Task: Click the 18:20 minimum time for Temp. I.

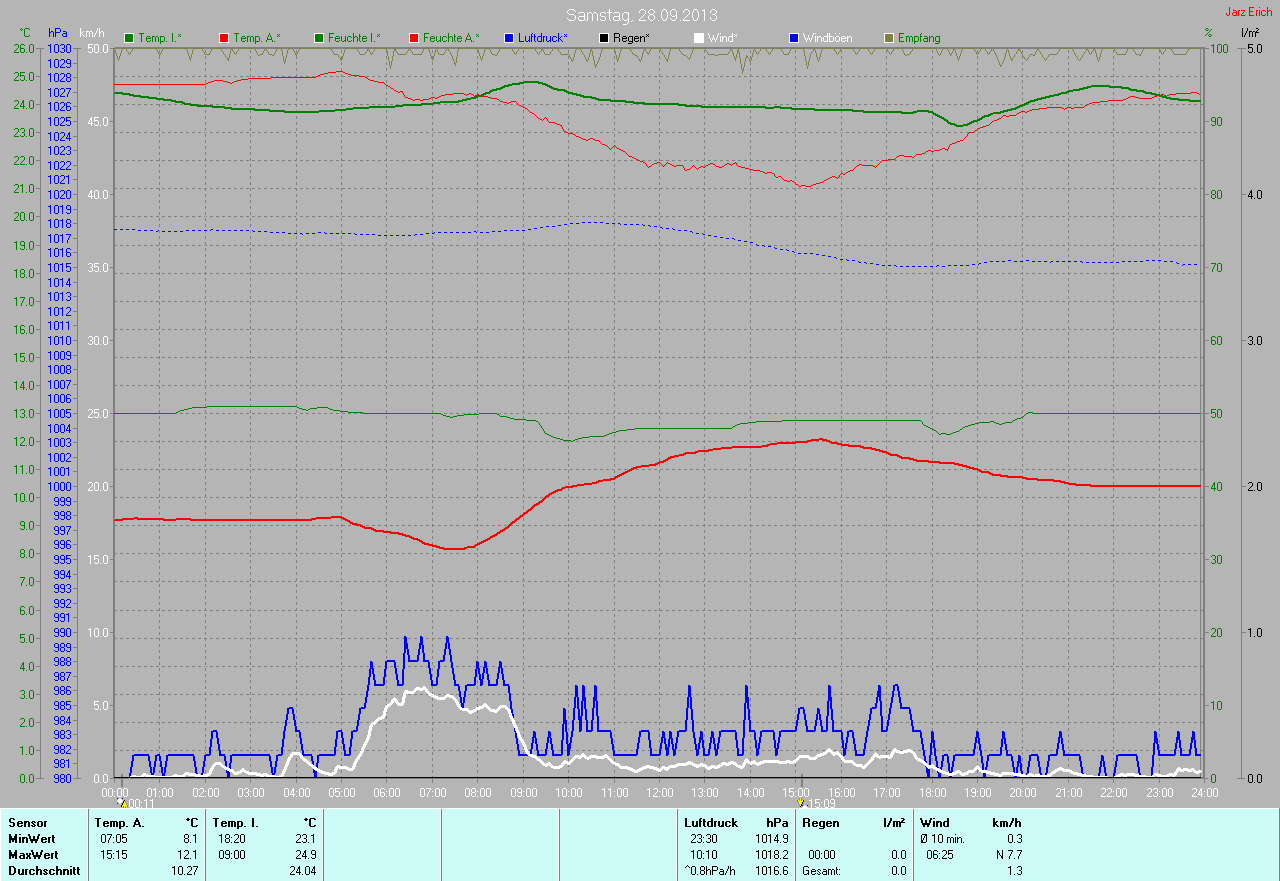Action: 232,839
